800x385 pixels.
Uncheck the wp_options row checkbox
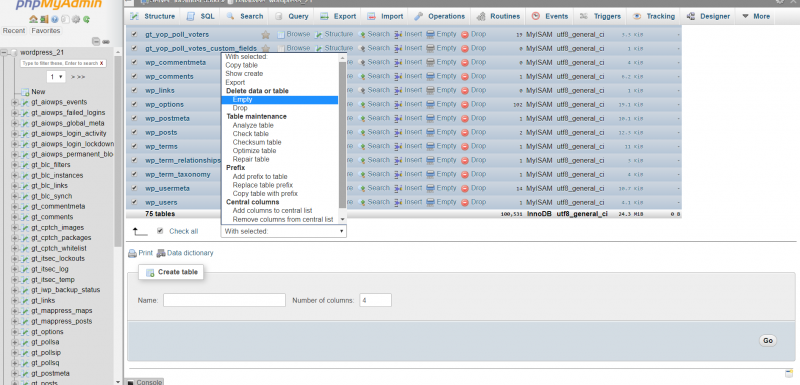(134, 104)
